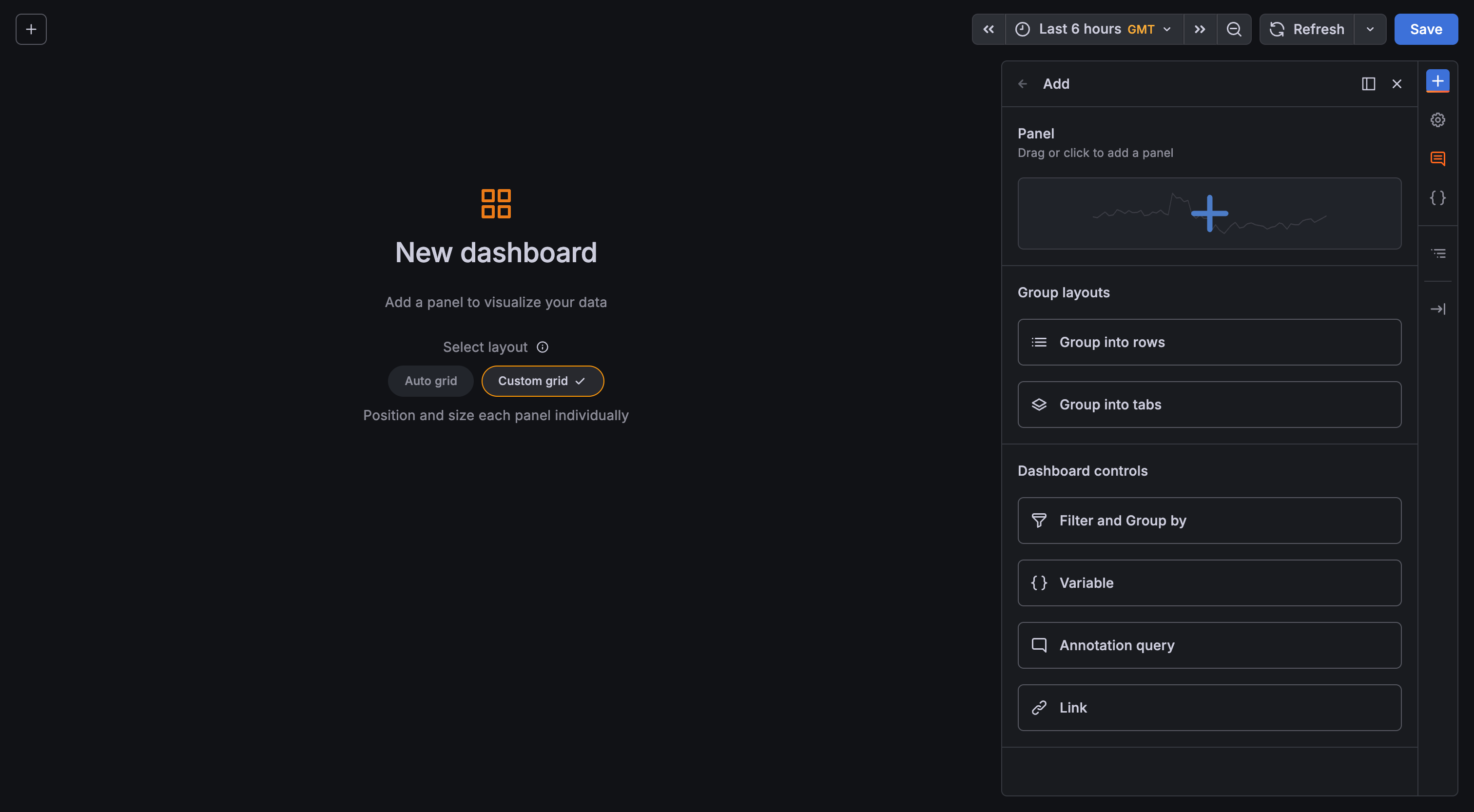1474x812 pixels.
Task: Add a new panel via the plus thumbnail
Action: click(x=1209, y=213)
